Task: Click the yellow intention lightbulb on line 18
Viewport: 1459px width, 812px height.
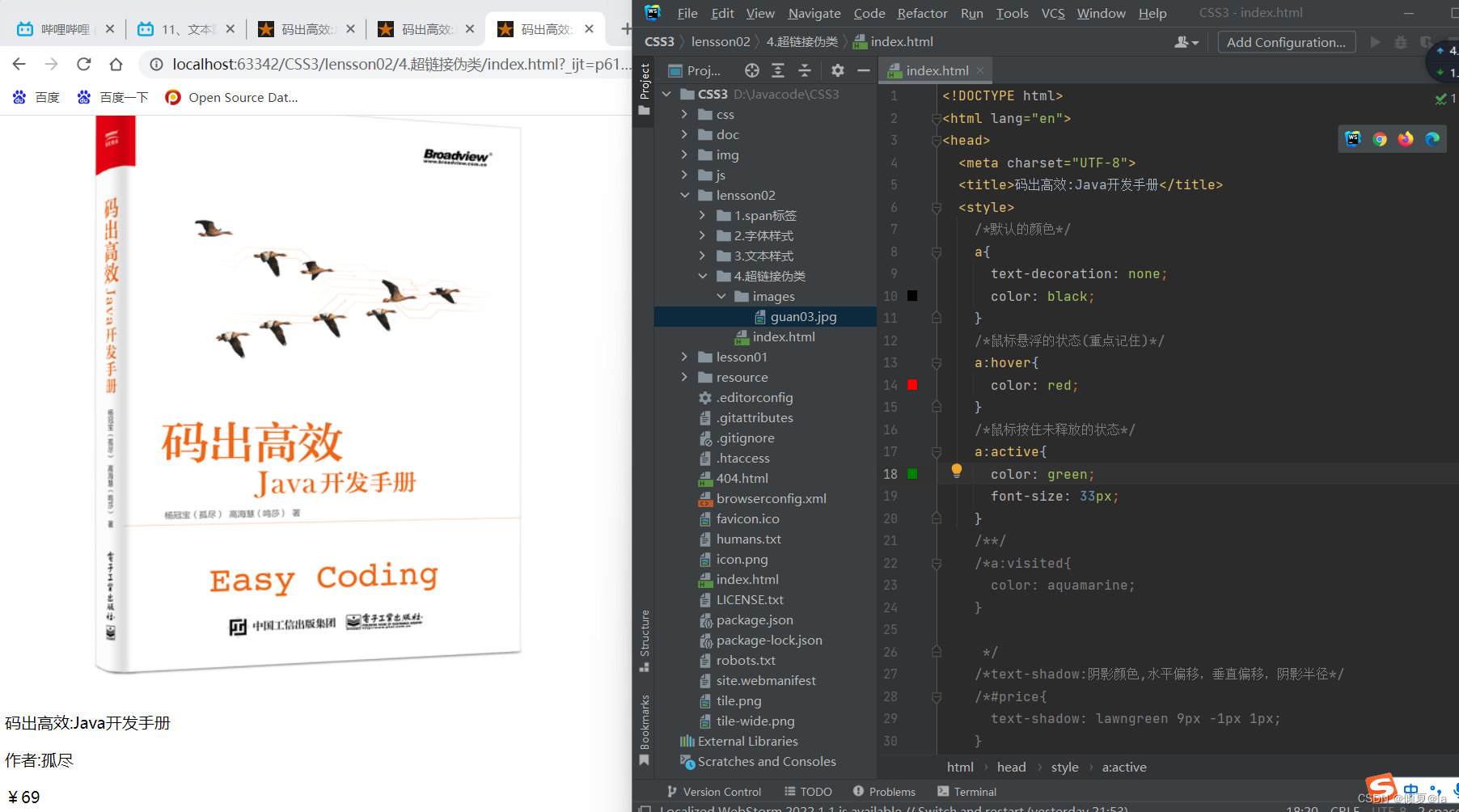Action: pos(957,470)
